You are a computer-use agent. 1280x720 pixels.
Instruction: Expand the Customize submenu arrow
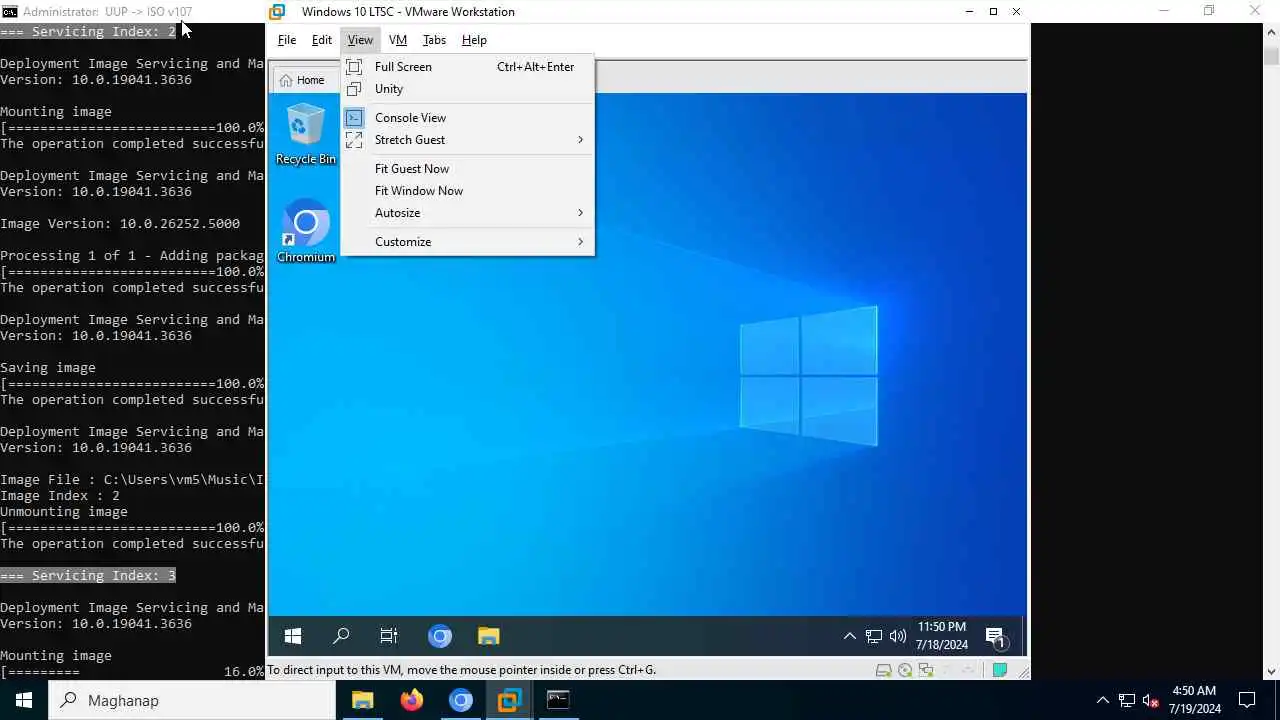[x=580, y=242]
